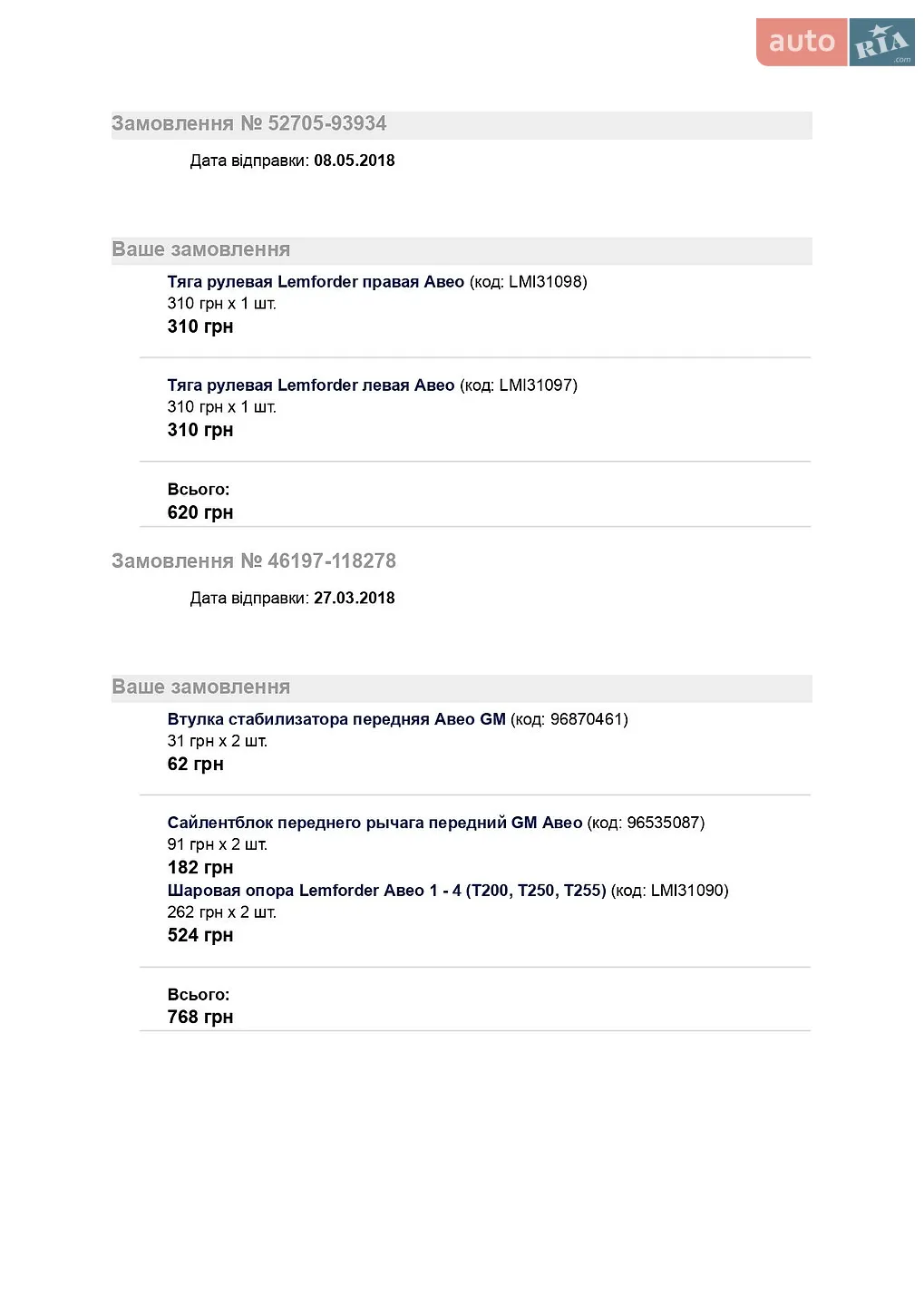This screenshot has height=1306, width=924.
Task: Open Шаровая опора Lemforder Авео link
Action: tap(386, 891)
